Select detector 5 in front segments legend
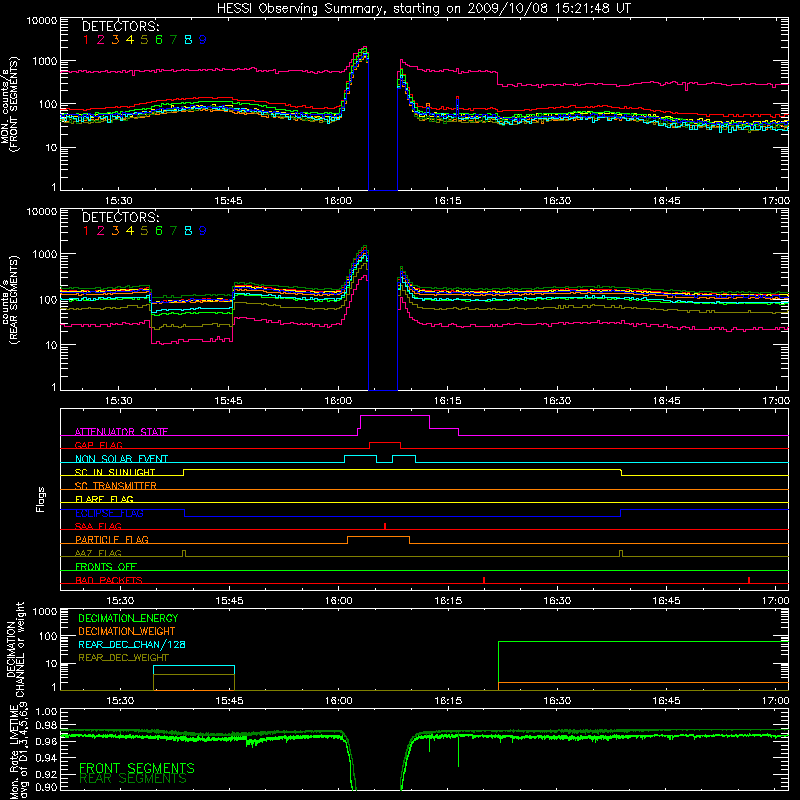The width and height of the screenshot is (800, 800). pos(144,40)
